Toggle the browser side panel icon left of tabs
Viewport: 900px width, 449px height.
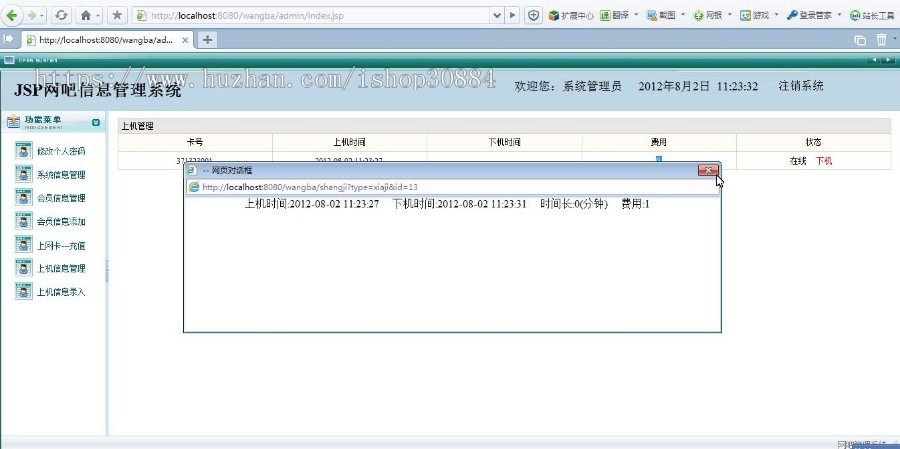pyautogui.click(x=8, y=38)
